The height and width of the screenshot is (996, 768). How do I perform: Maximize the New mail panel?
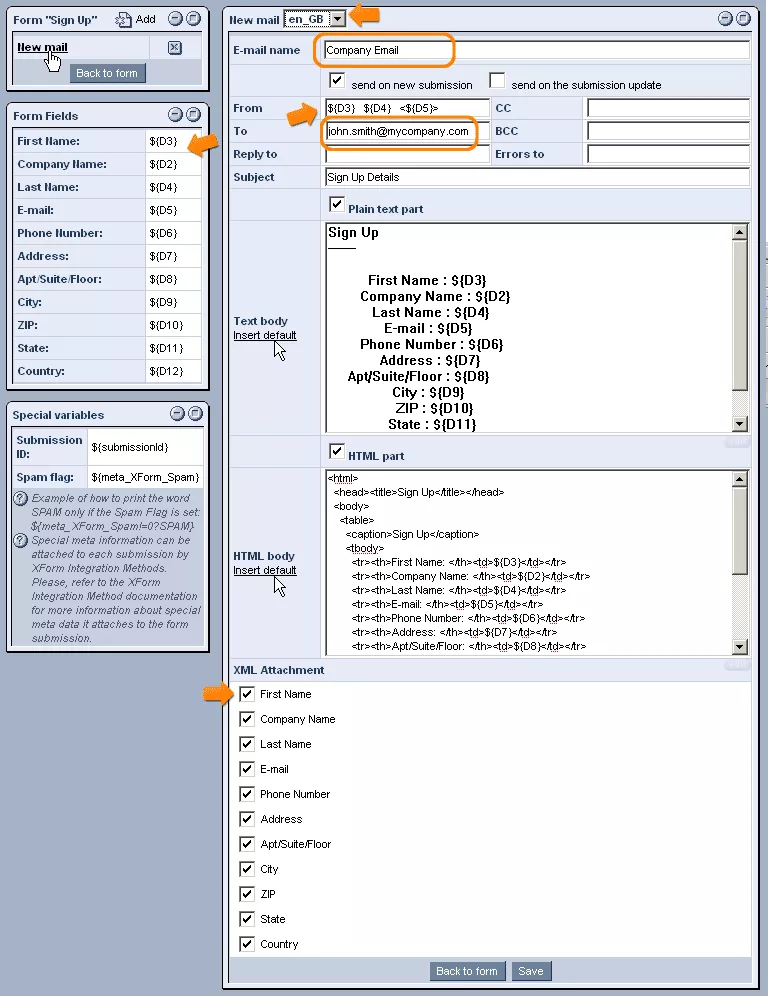[x=743, y=18]
